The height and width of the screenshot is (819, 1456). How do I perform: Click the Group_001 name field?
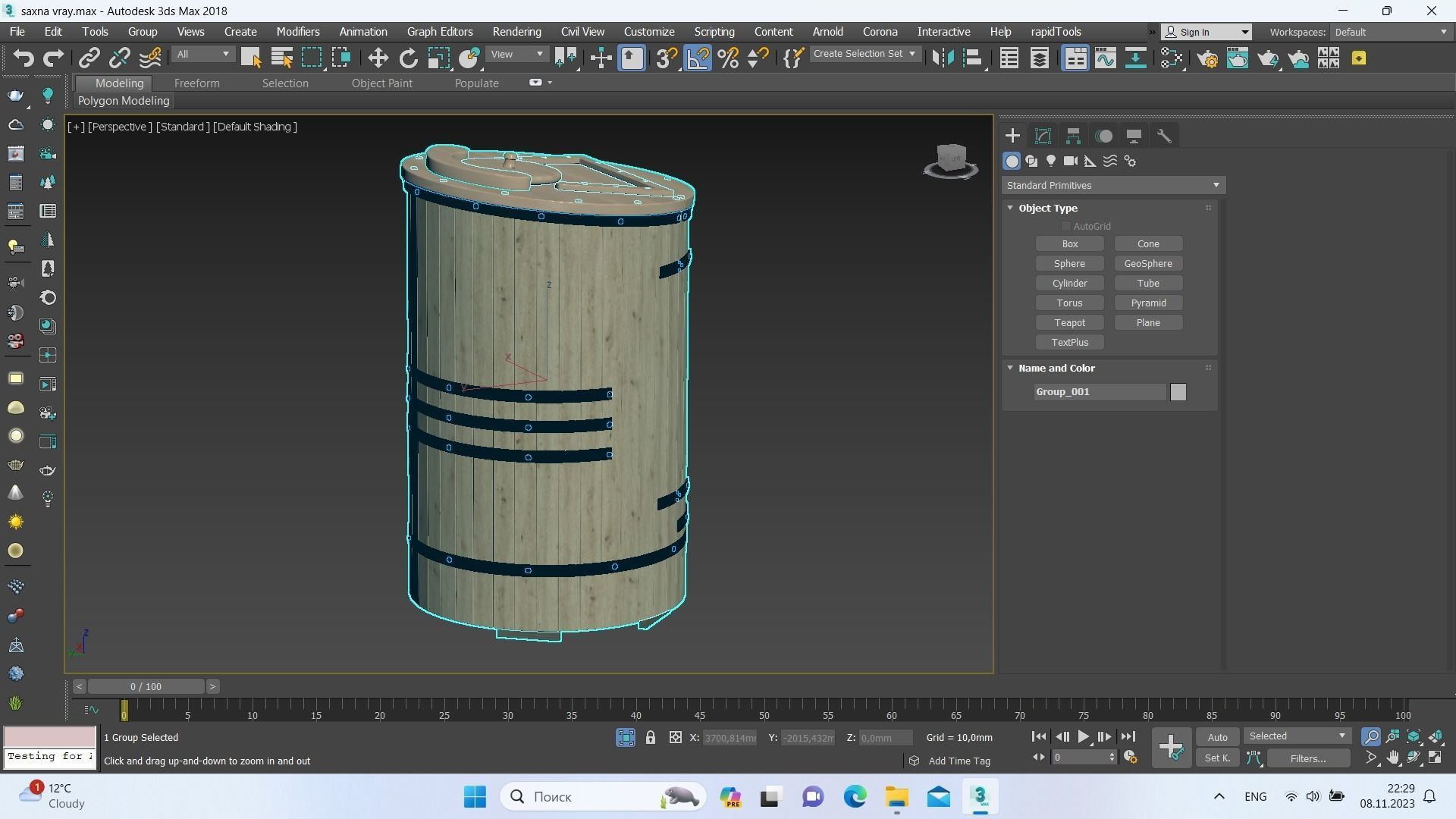[x=1100, y=392]
